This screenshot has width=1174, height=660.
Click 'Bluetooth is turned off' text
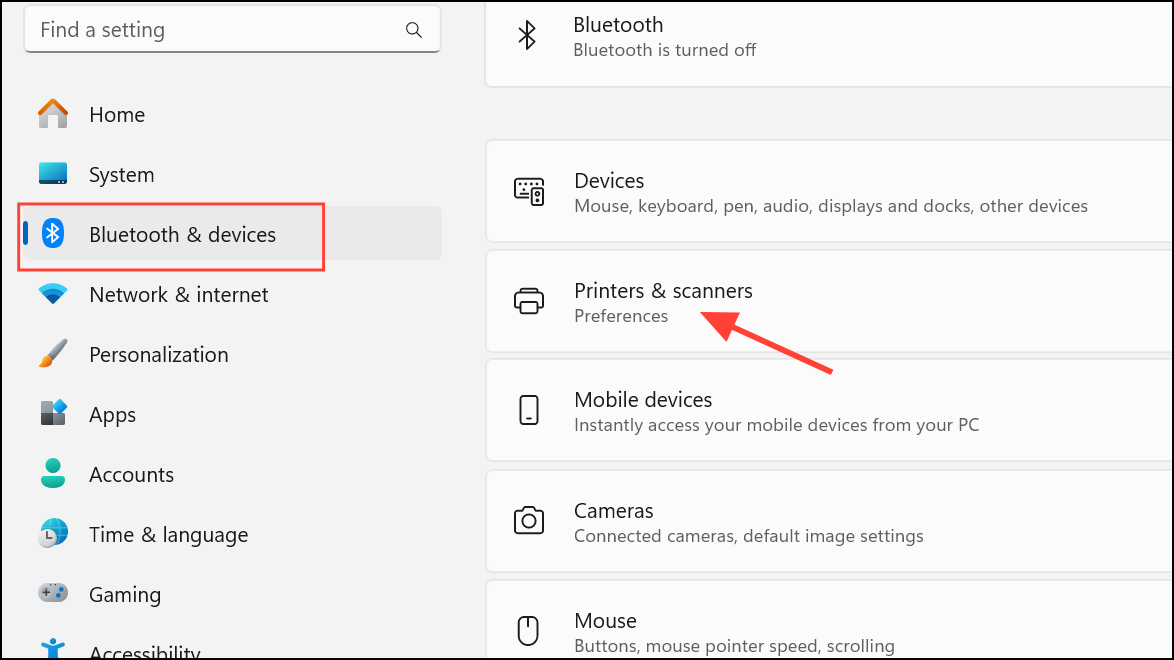click(665, 50)
